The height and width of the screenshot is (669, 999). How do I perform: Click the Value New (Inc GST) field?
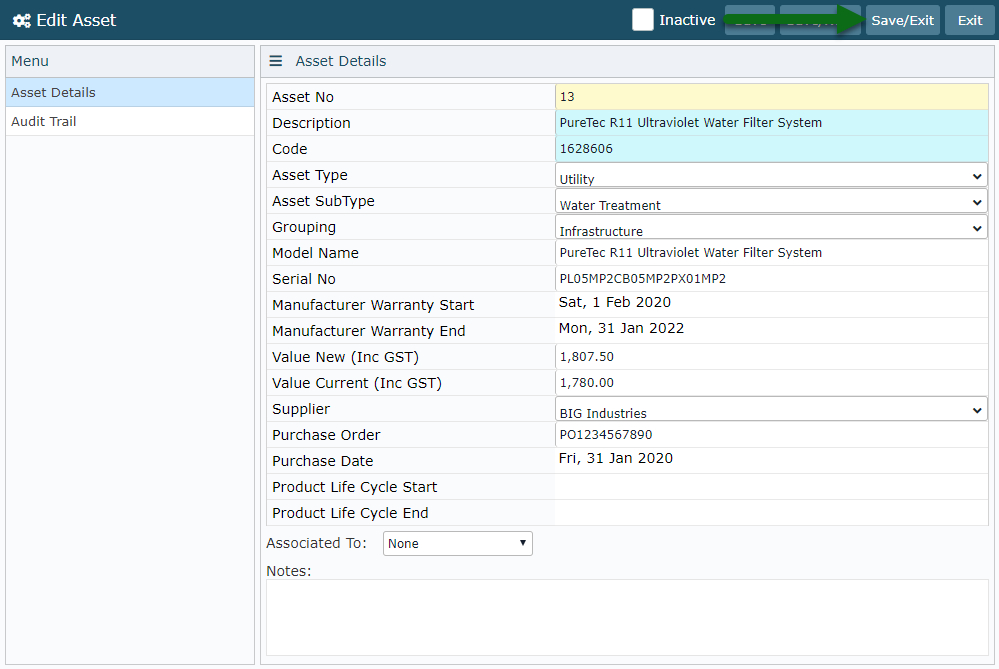(x=772, y=357)
